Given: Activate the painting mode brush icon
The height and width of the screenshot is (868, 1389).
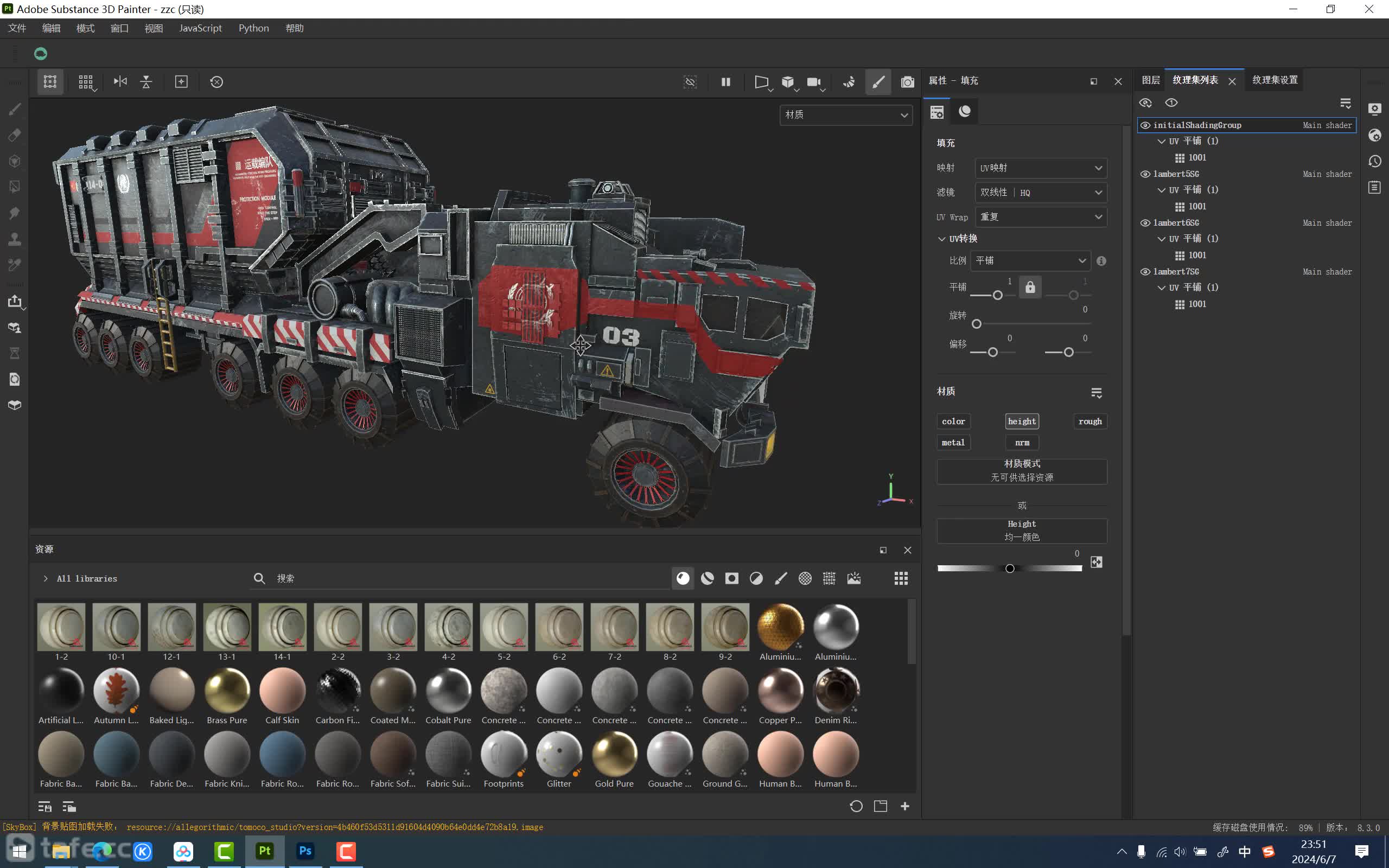Looking at the screenshot, I should pos(878,81).
